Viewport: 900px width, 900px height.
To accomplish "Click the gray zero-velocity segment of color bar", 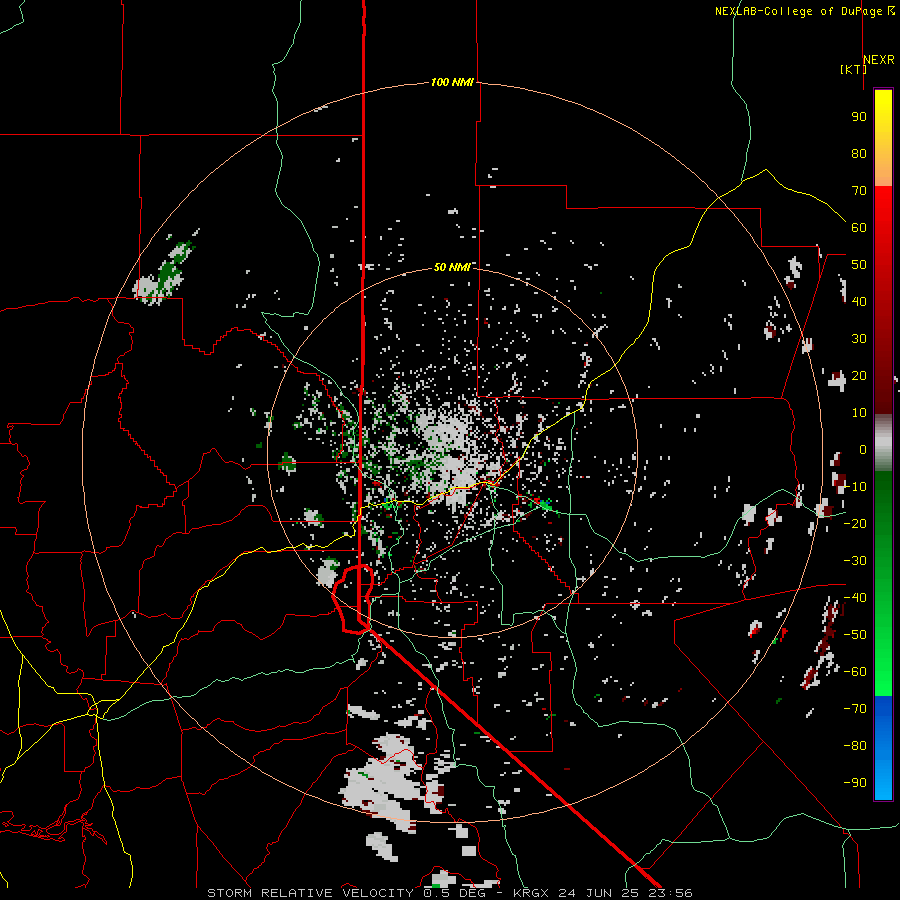I will [x=883, y=443].
